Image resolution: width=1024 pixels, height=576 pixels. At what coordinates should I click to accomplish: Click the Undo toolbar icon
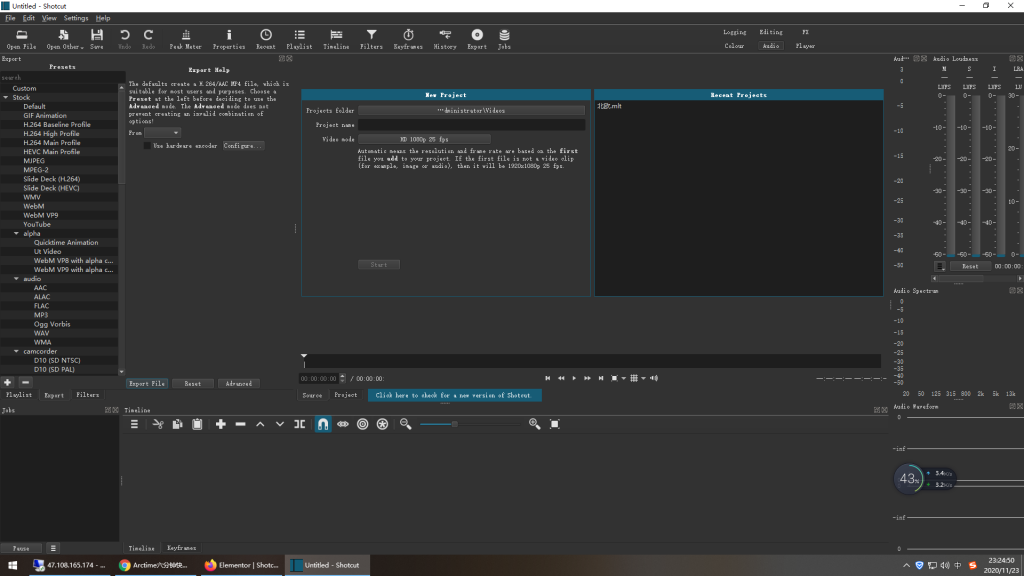[x=124, y=39]
